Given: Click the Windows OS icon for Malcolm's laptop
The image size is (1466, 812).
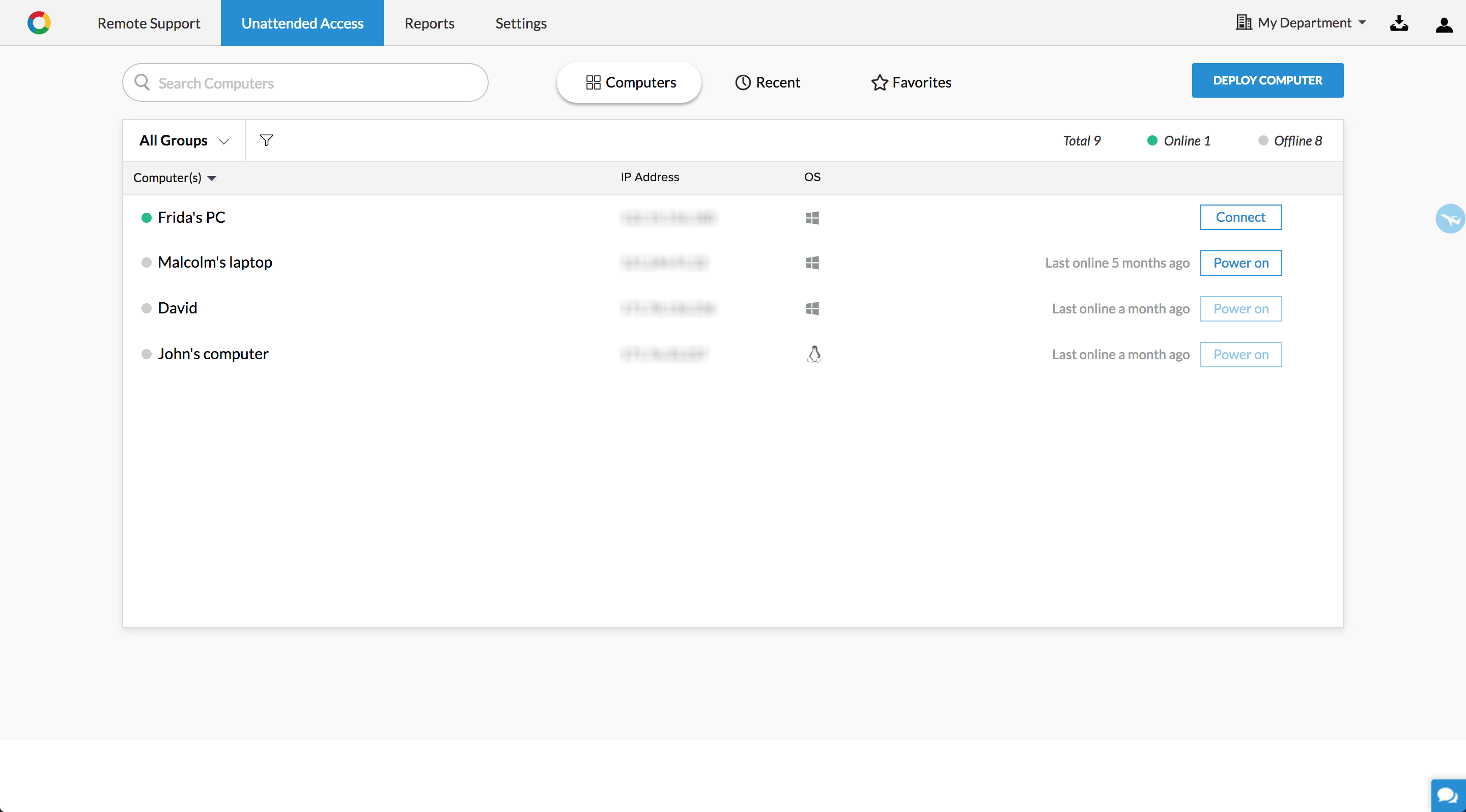Looking at the screenshot, I should [x=813, y=263].
